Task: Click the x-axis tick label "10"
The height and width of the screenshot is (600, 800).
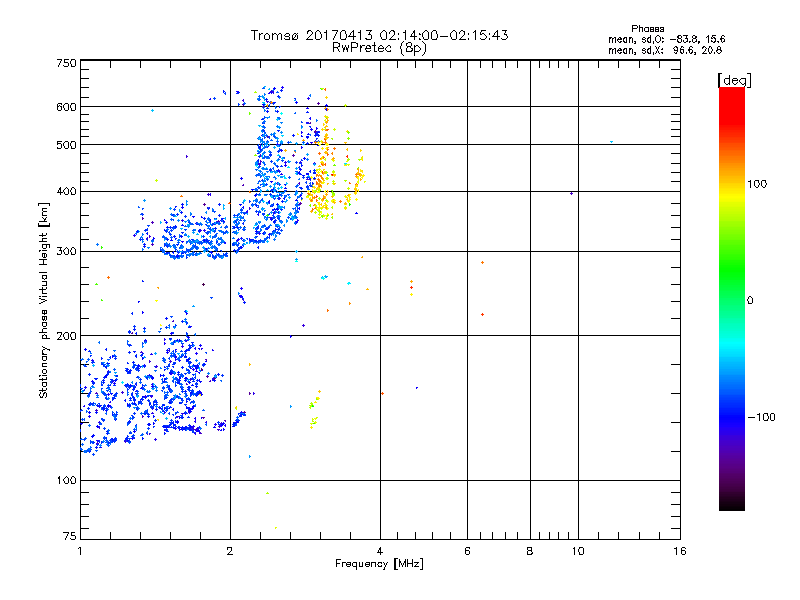Action: 578,551
